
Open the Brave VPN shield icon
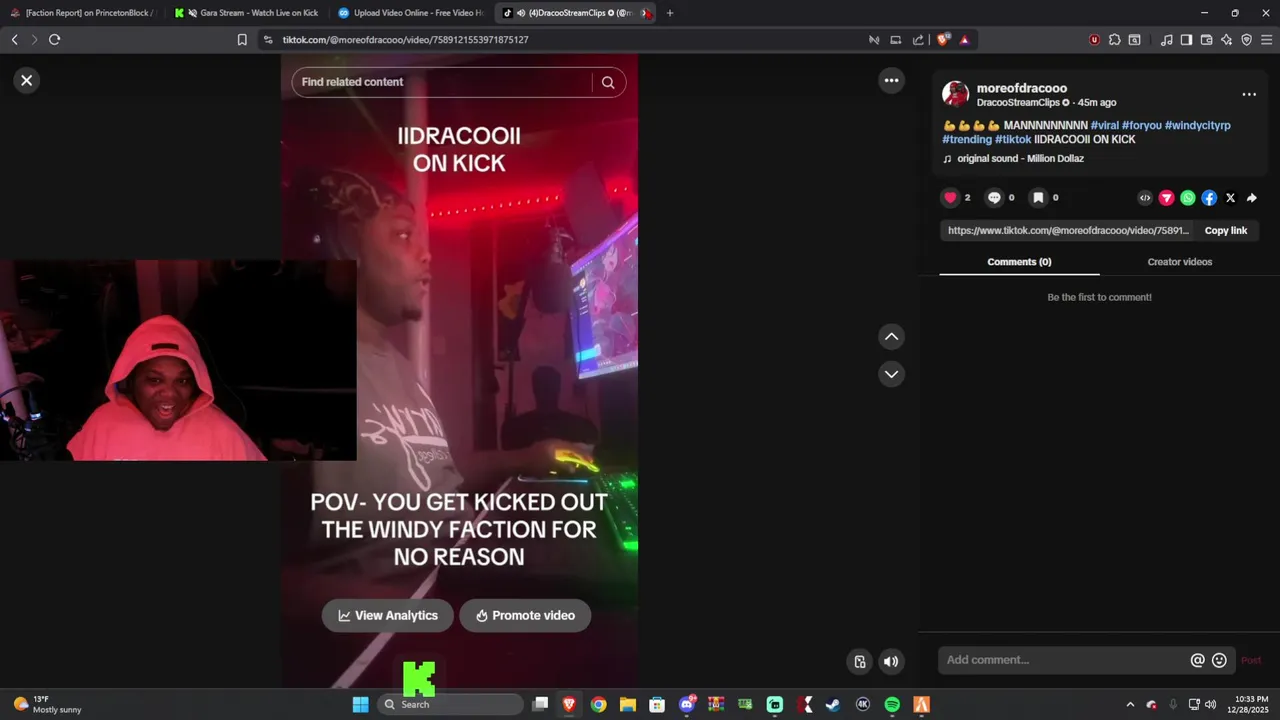click(1246, 40)
